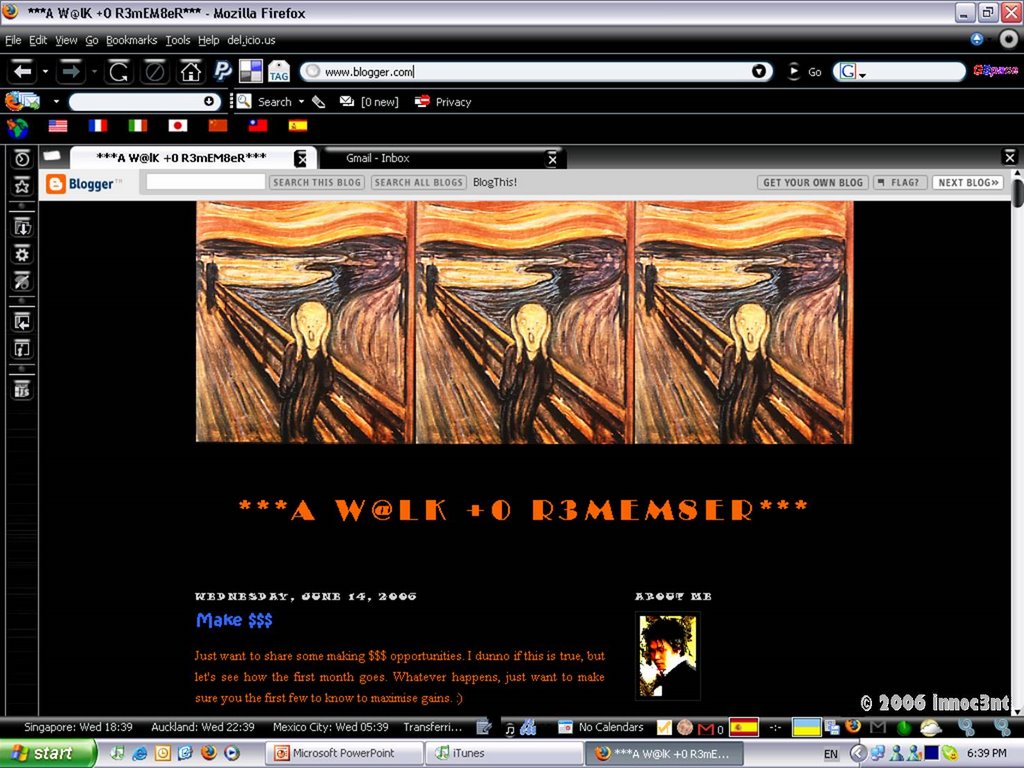The height and width of the screenshot is (768, 1024).
Task: Open the gear sidebar icon
Action: pyautogui.click(x=22, y=255)
